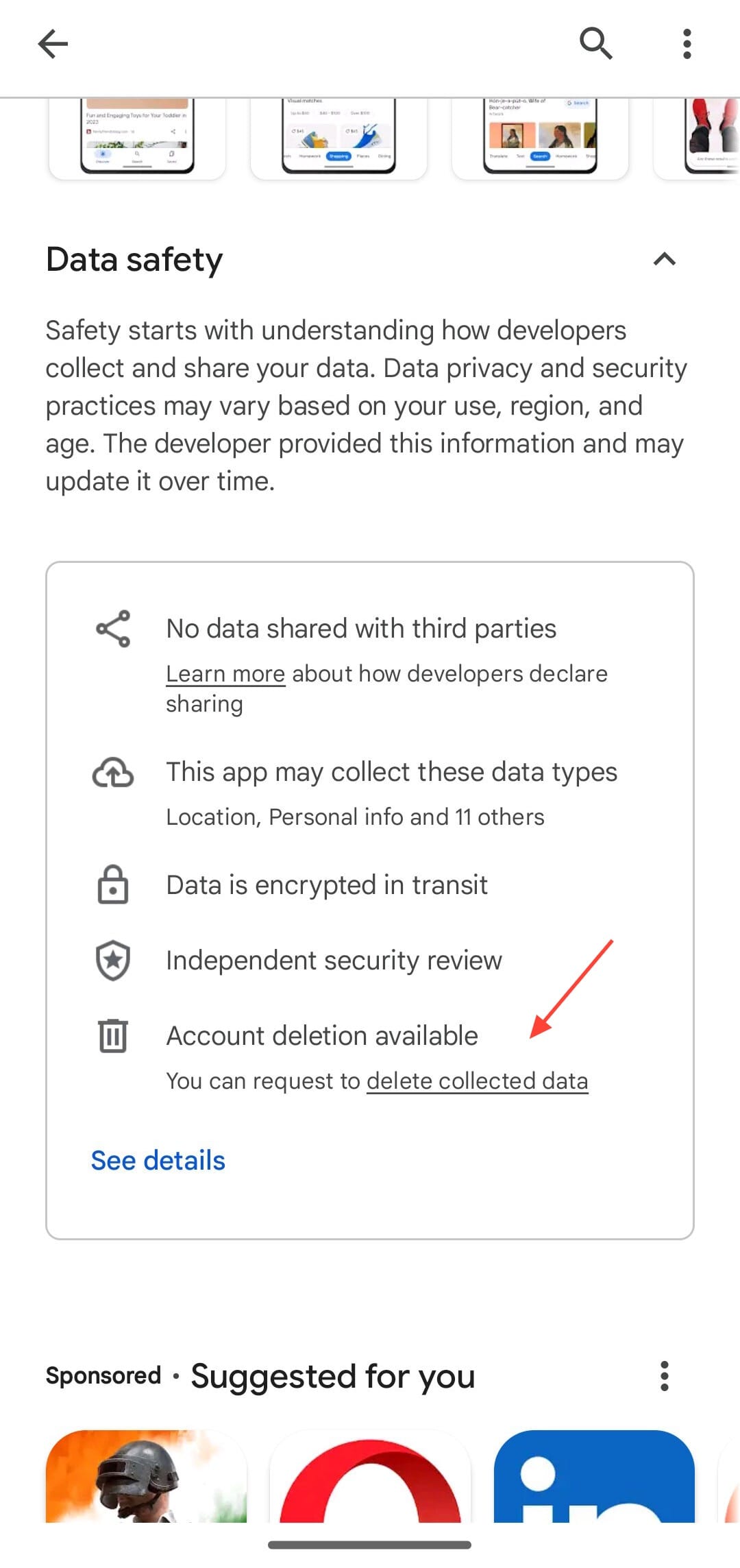
Task: Click the cloud upload data collection icon
Action: point(114,773)
